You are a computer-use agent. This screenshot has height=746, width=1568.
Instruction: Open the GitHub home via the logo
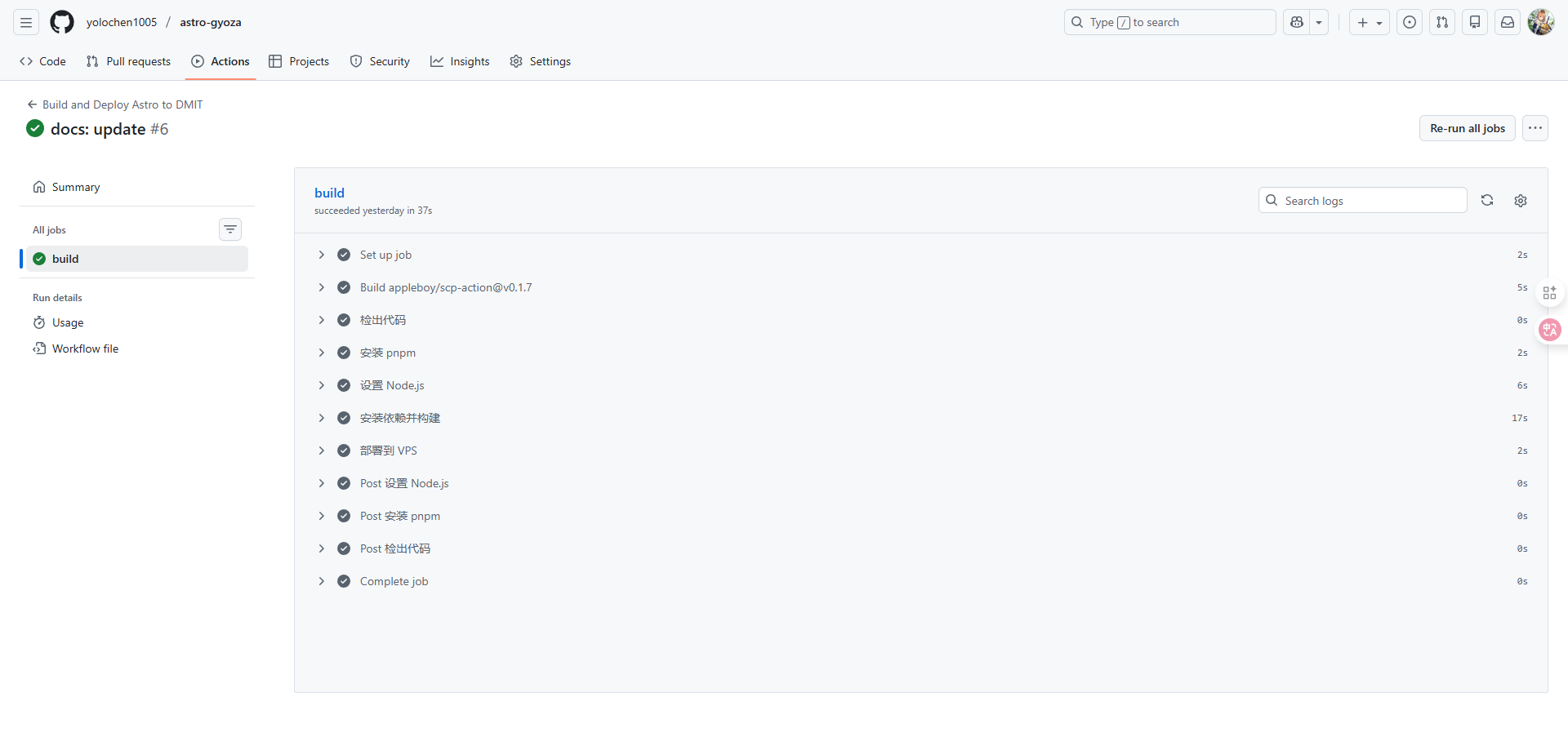point(61,22)
